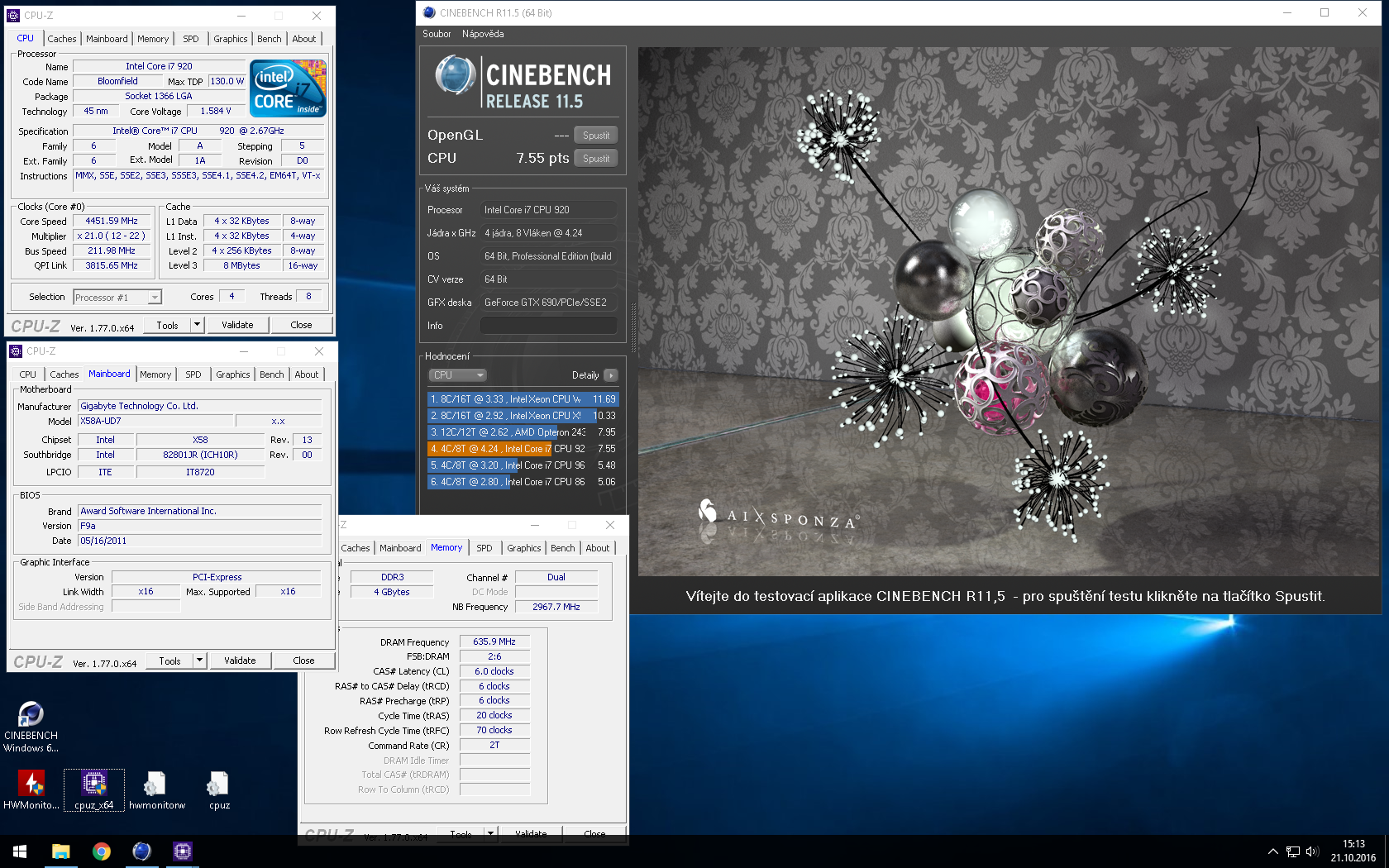1389x868 pixels.
Task: Click the CPU-Z title bar icon of top window
Action: click(x=13, y=15)
